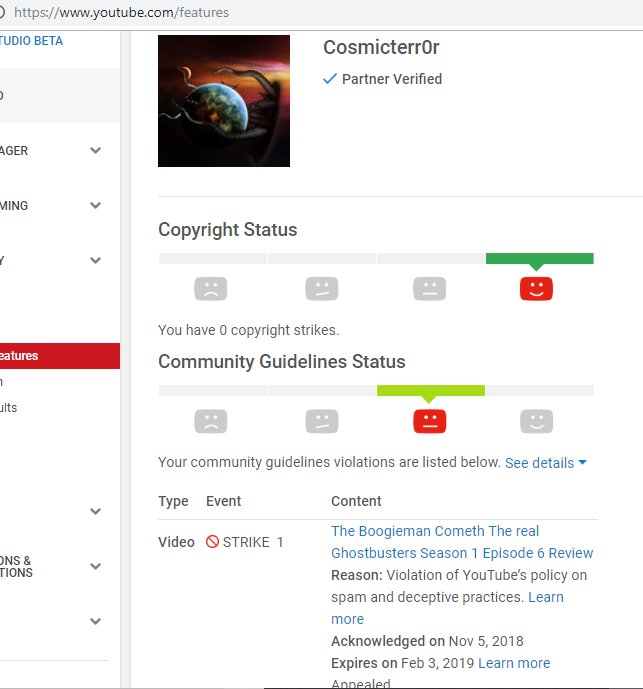Expand the sidebar section ending in MING
643x689 pixels.
[x=95, y=205]
